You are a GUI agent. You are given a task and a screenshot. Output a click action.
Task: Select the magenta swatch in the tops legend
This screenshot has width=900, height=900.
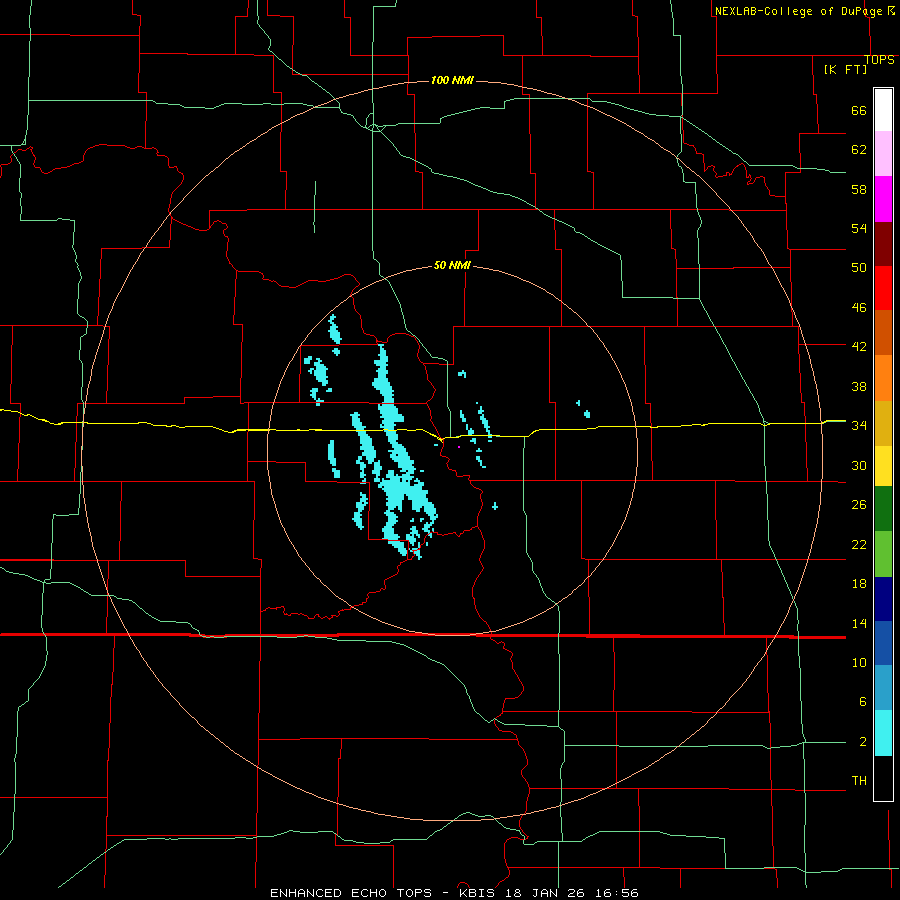pos(883,199)
